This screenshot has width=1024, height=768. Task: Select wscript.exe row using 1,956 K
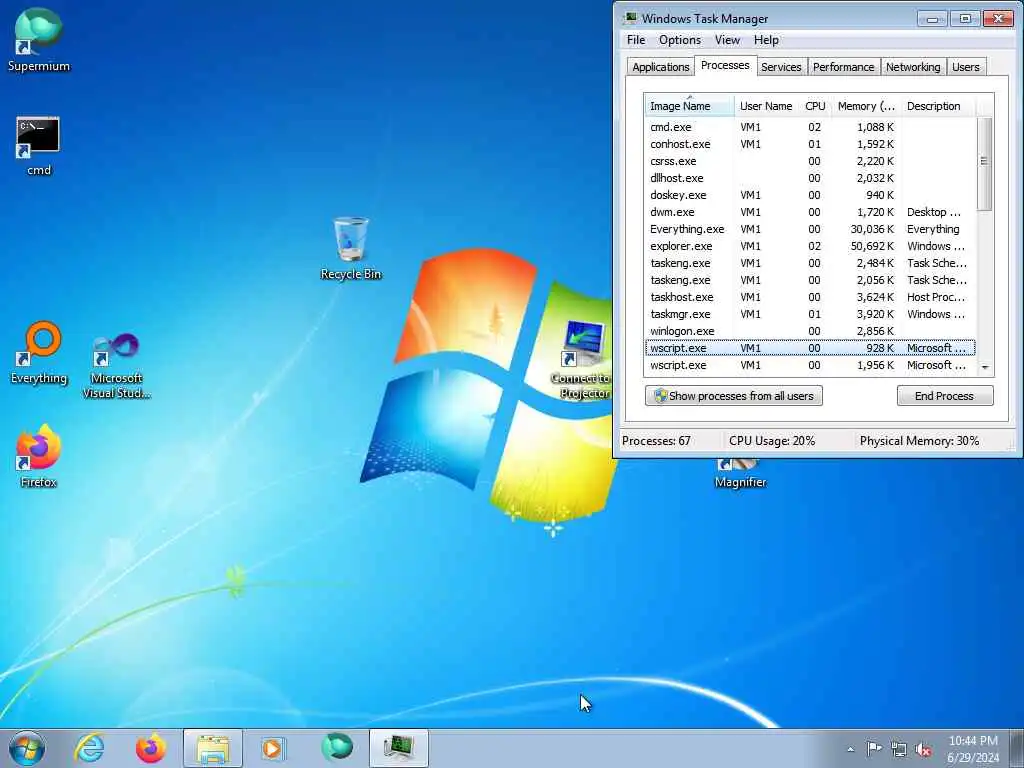(810, 365)
